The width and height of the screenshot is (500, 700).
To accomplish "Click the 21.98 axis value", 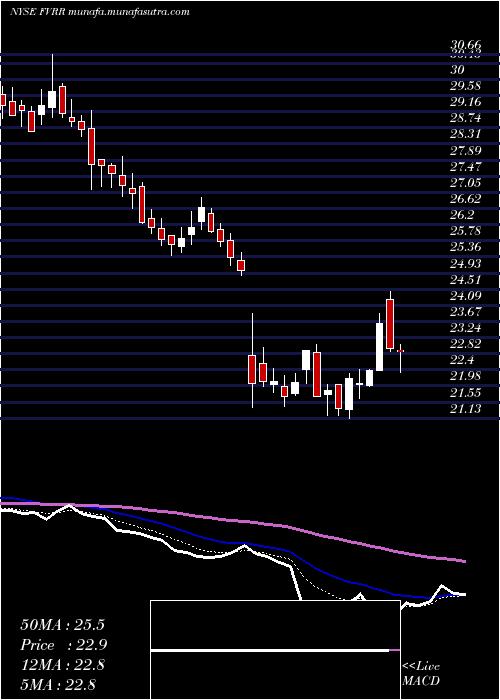I will (x=466, y=376).
